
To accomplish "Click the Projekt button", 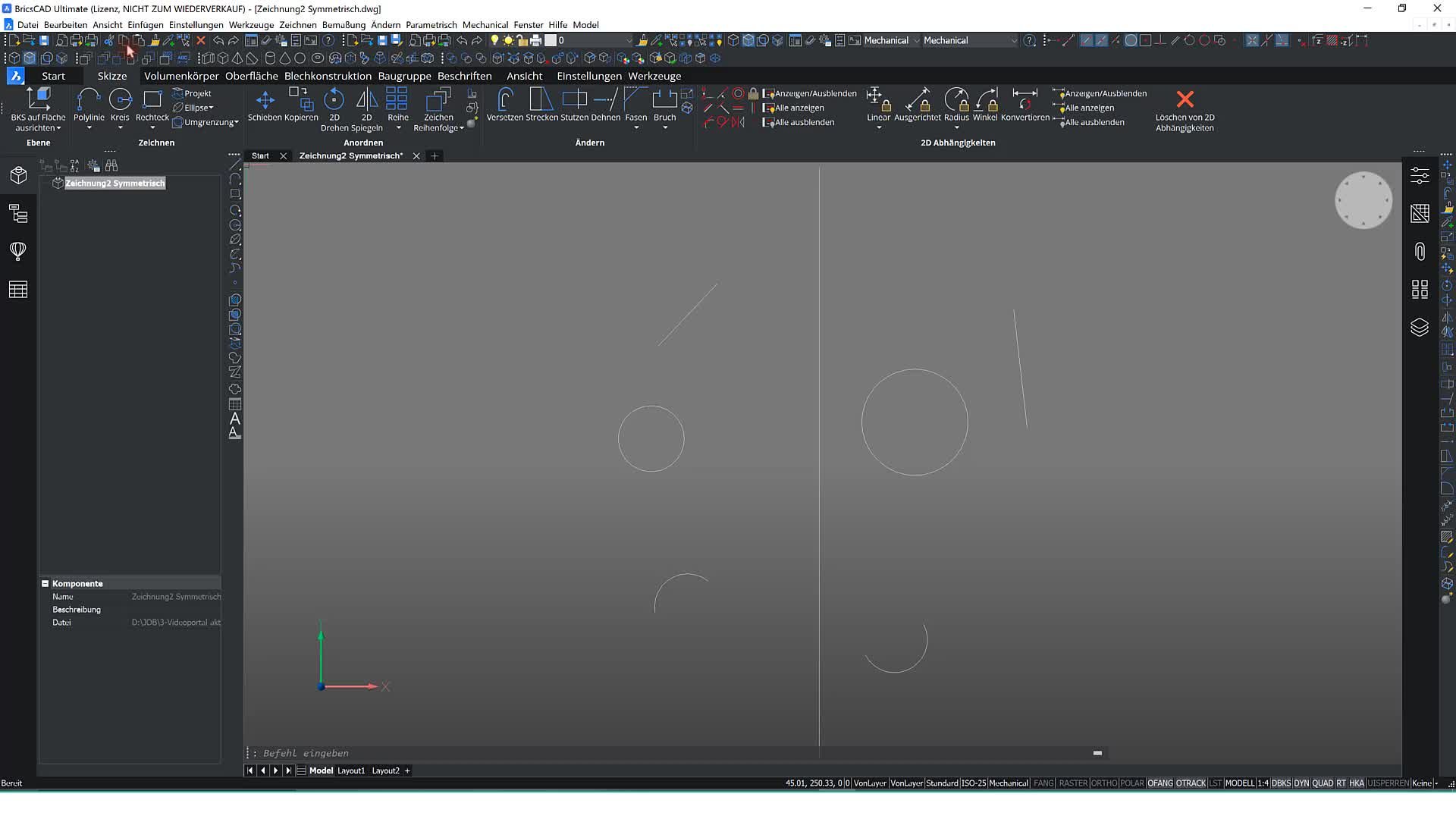I will pos(192,93).
